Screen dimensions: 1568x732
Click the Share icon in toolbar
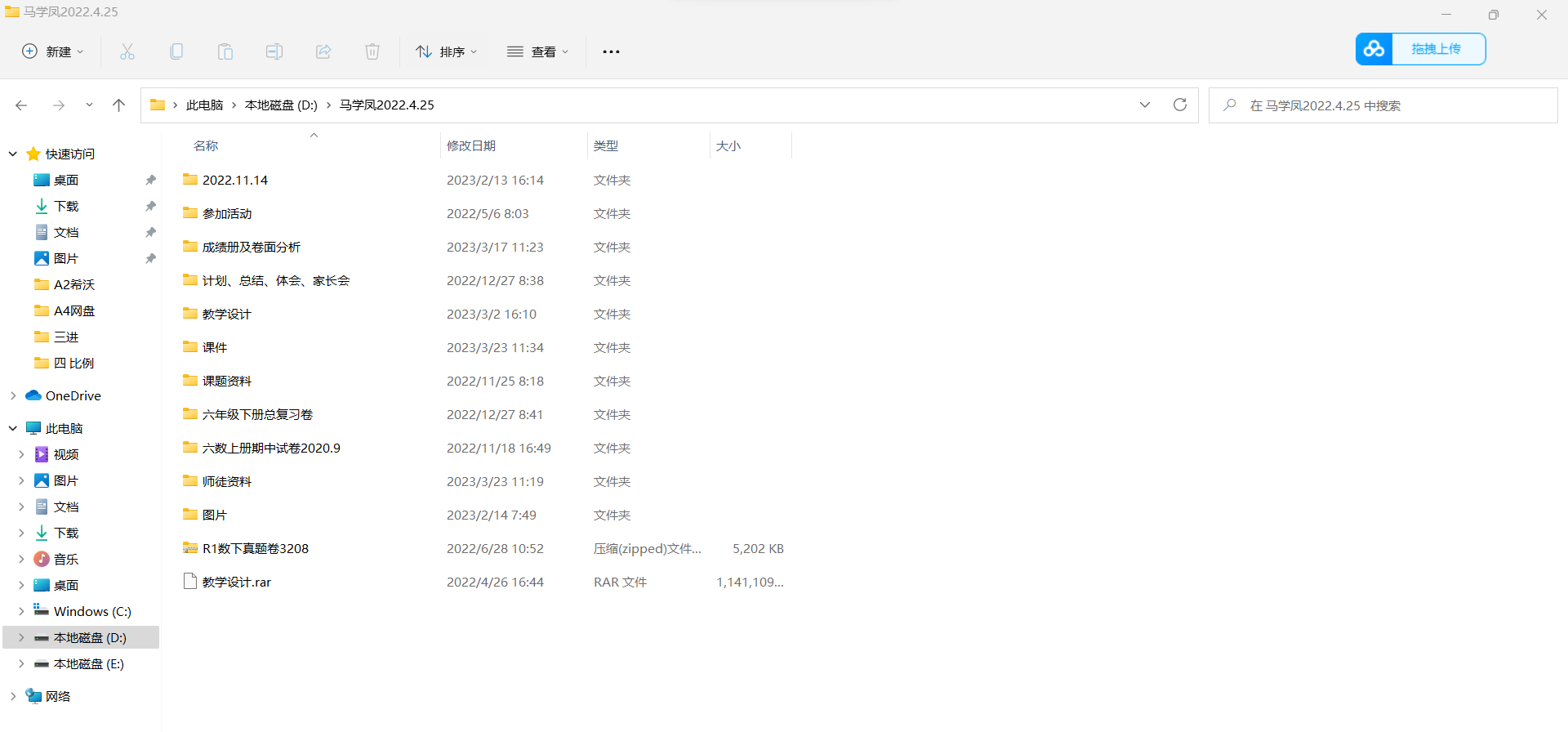click(323, 51)
